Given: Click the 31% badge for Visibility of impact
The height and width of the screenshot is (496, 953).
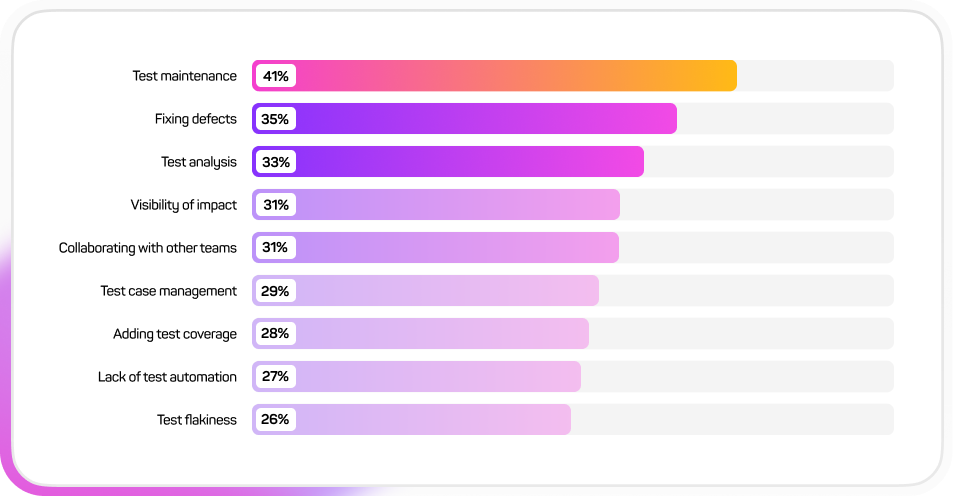Looking at the screenshot, I should pyautogui.click(x=276, y=205).
